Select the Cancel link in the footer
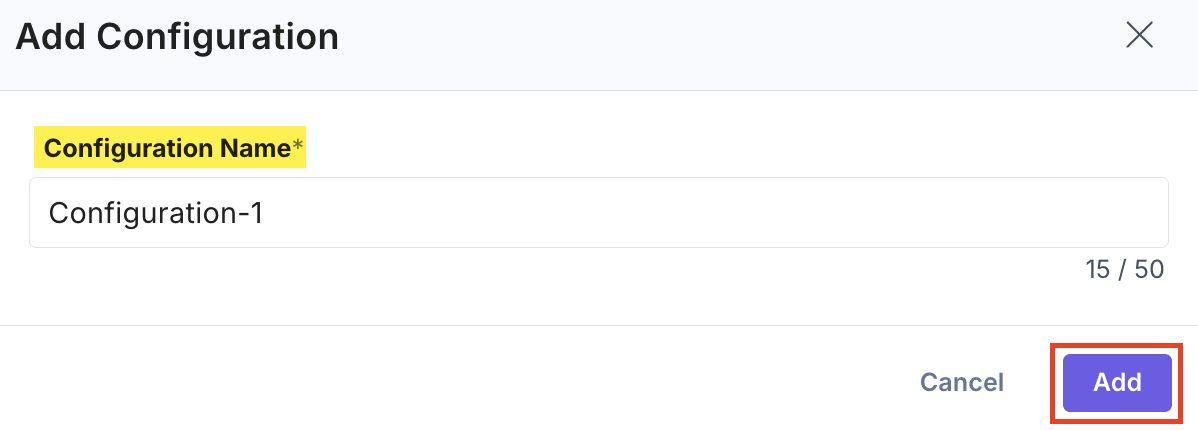 point(961,382)
